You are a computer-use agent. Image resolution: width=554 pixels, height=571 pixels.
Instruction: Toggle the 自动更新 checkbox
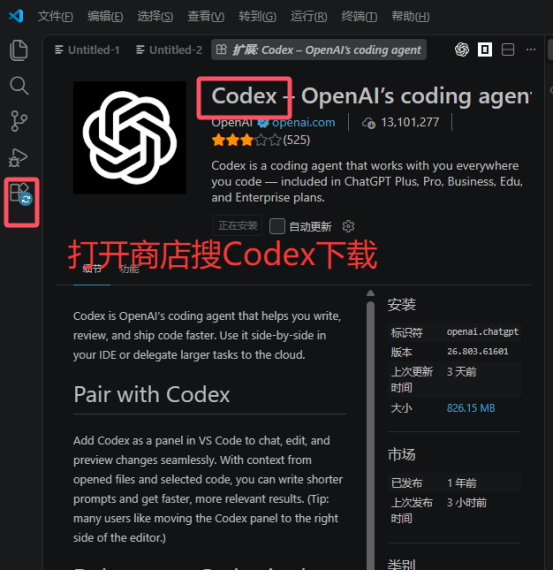[x=277, y=226]
